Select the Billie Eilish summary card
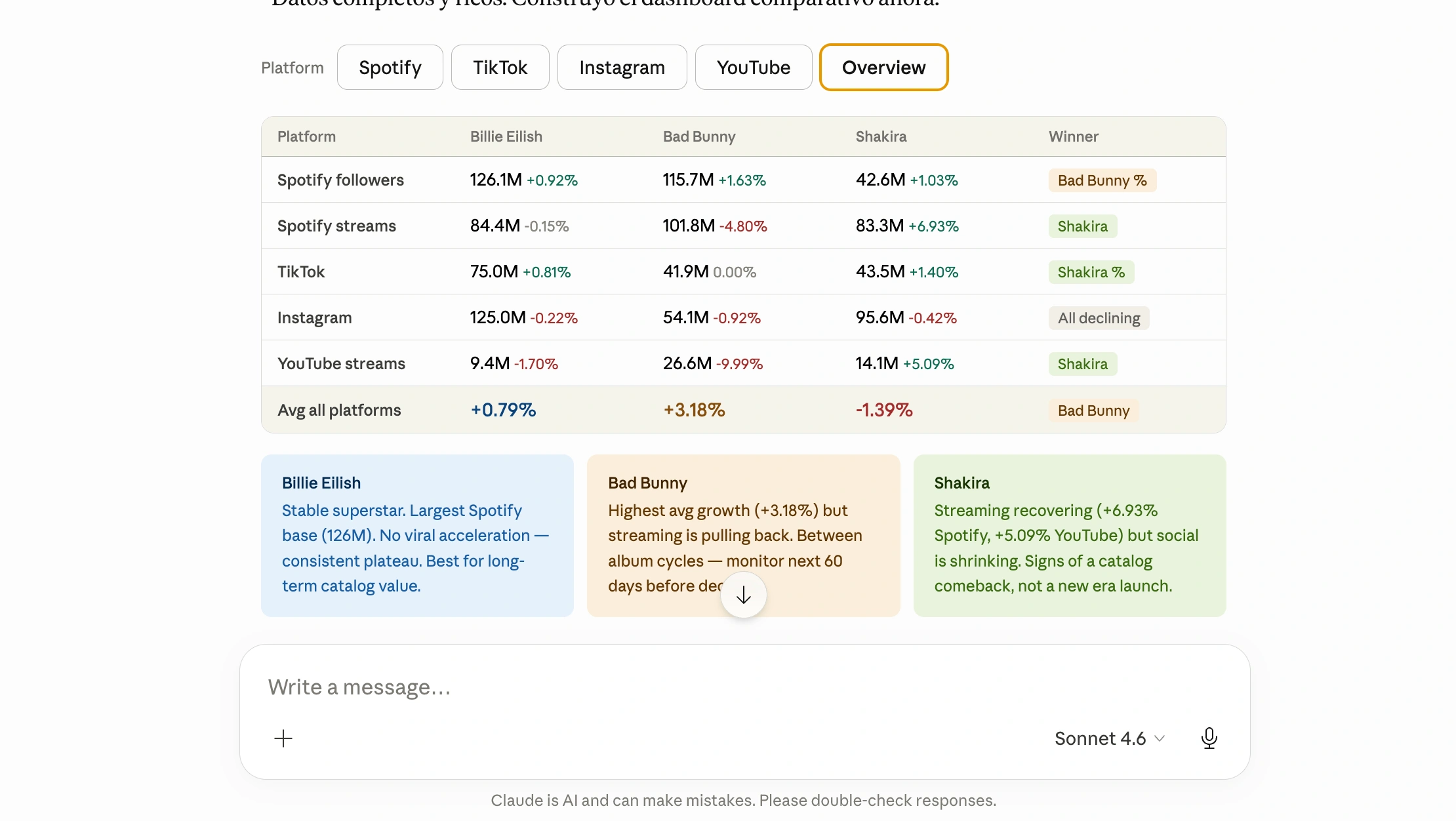 417,536
